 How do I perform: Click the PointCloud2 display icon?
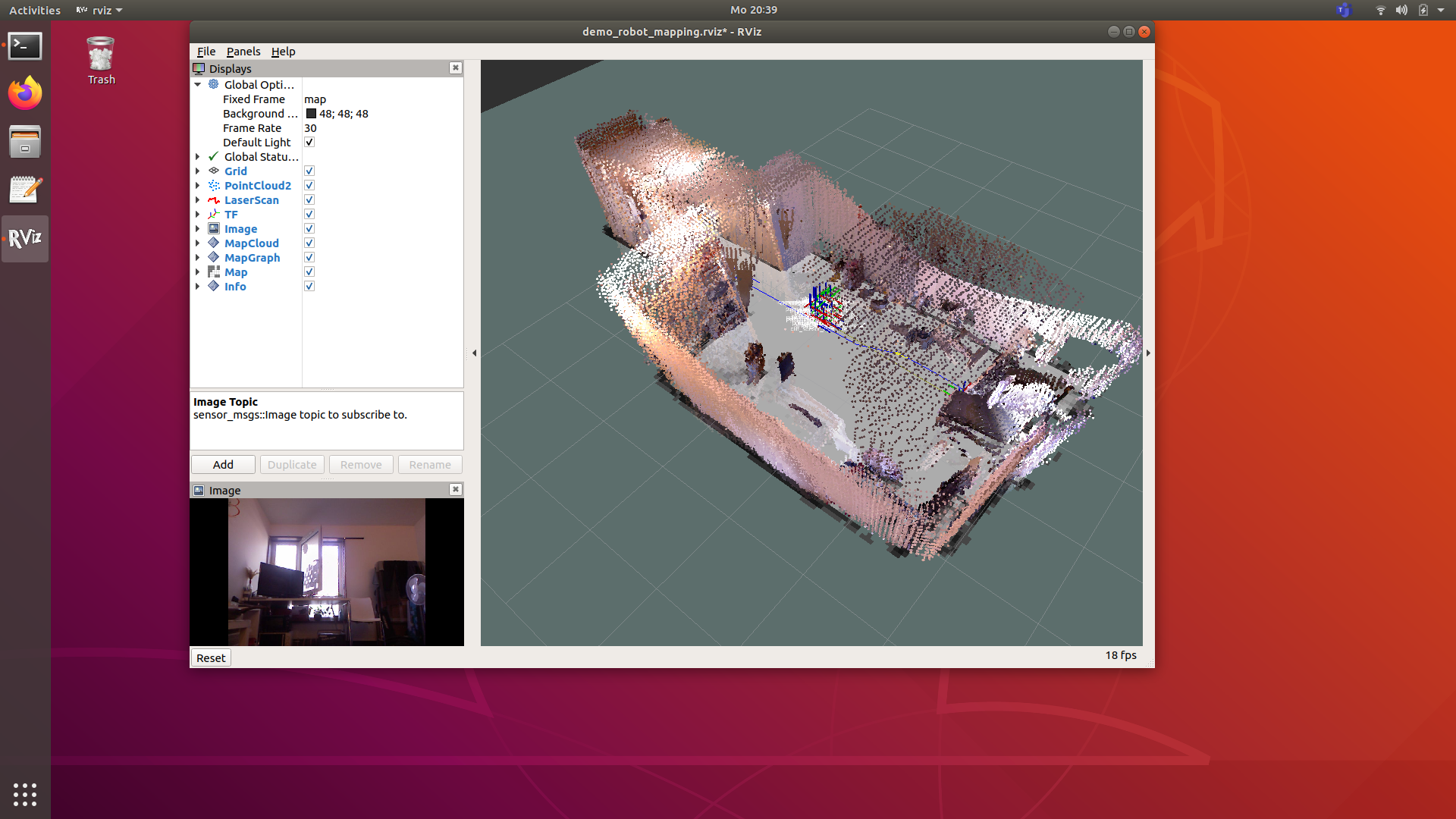[214, 186]
